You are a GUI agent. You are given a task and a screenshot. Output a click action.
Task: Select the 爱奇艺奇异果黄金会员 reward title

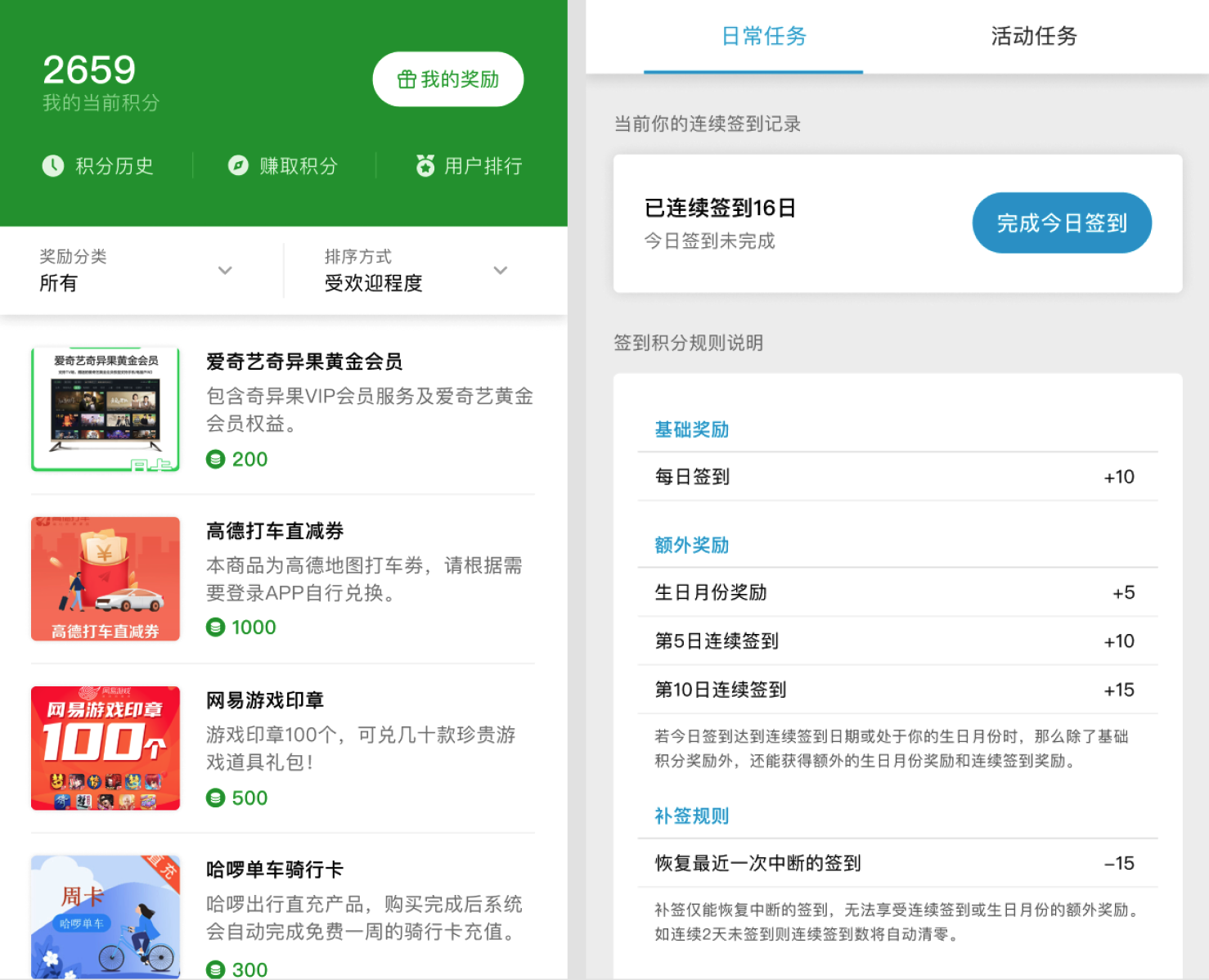(x=304, y=362)
